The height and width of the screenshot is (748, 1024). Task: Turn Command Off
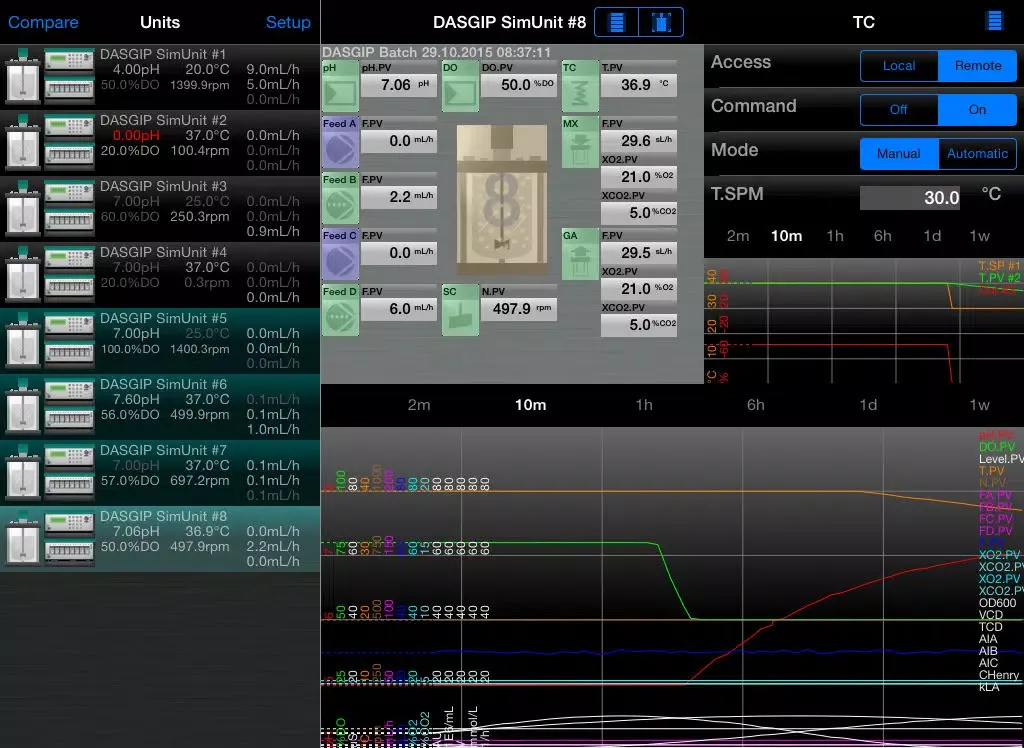899,110
